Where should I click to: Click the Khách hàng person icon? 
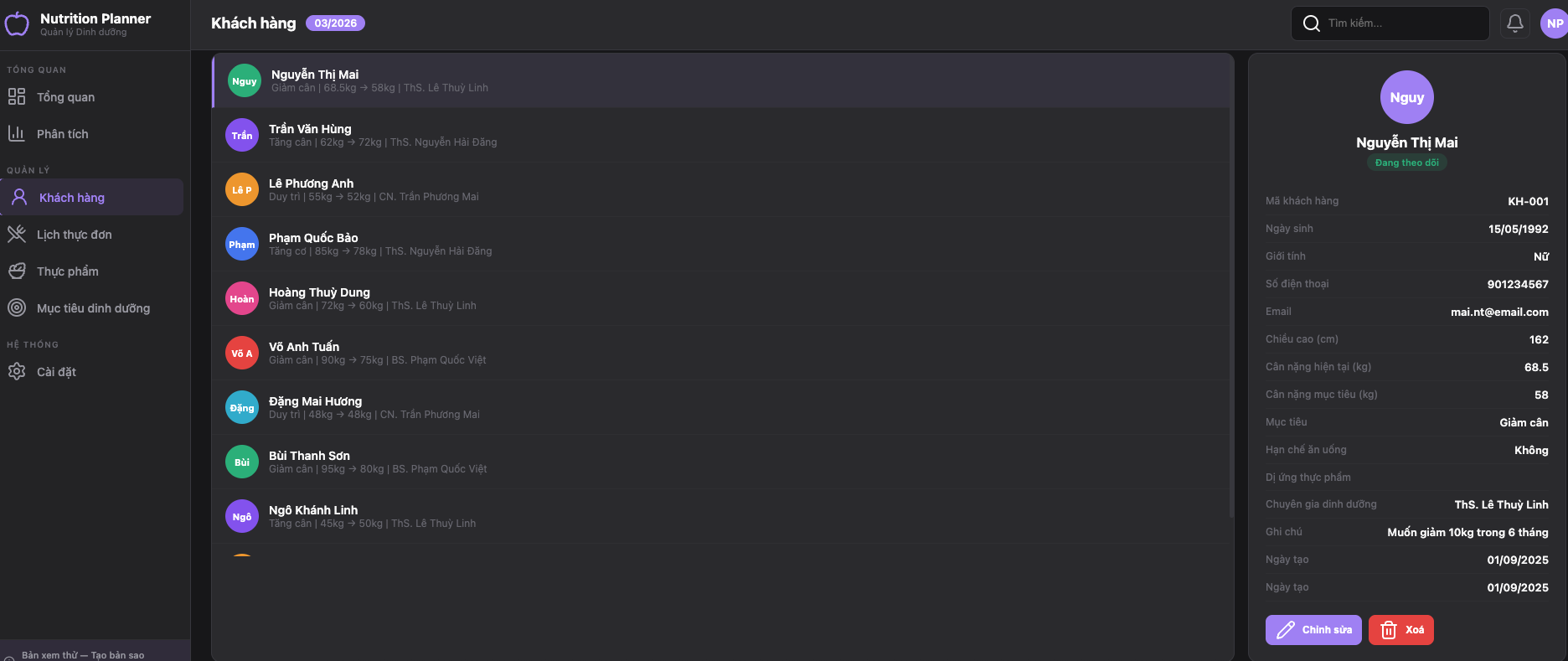pyautogui.click(x=19, y=197)
